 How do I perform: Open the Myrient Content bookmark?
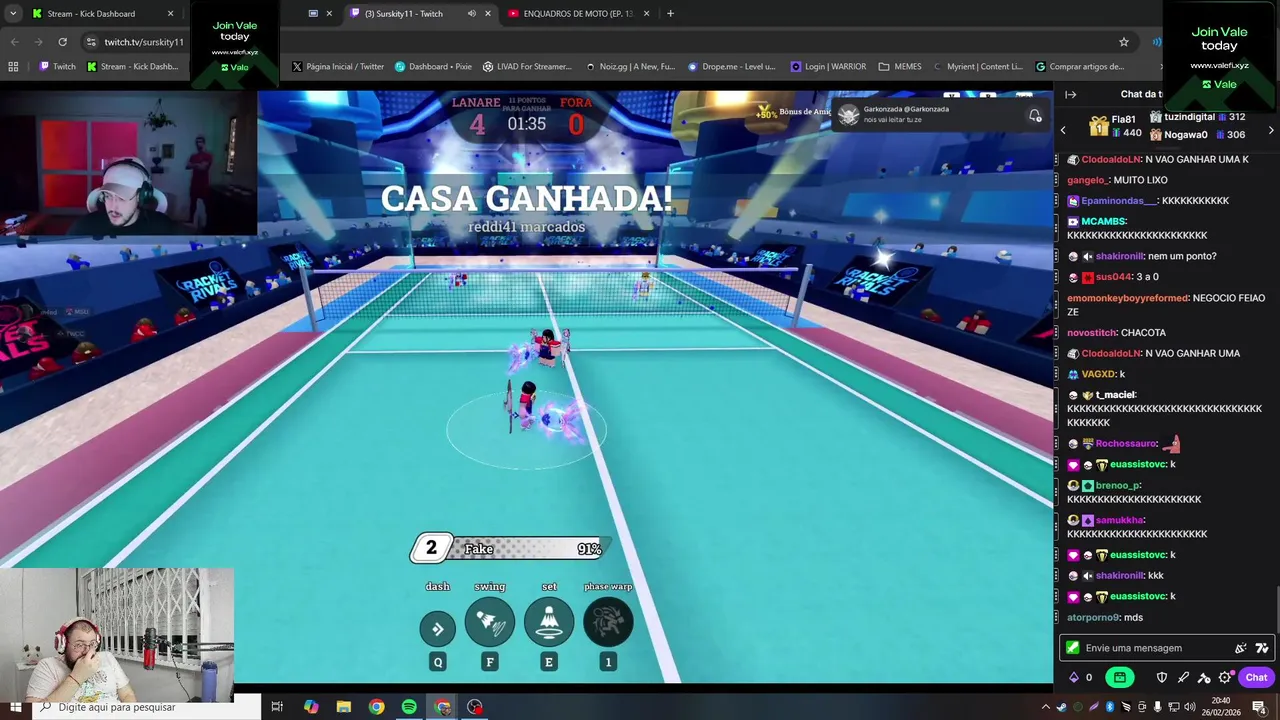(979, 67)
